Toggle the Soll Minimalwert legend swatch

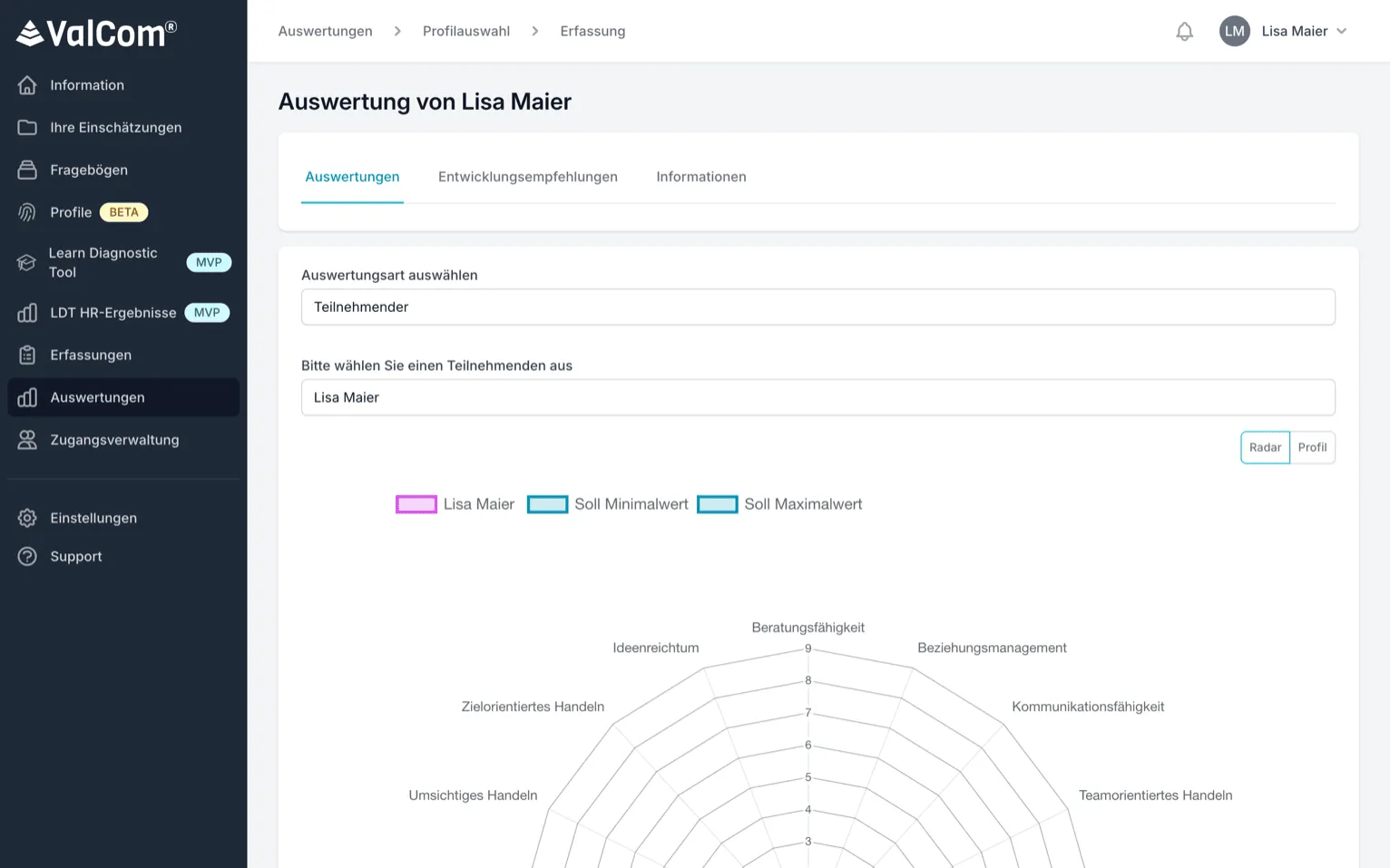point(548,504)
